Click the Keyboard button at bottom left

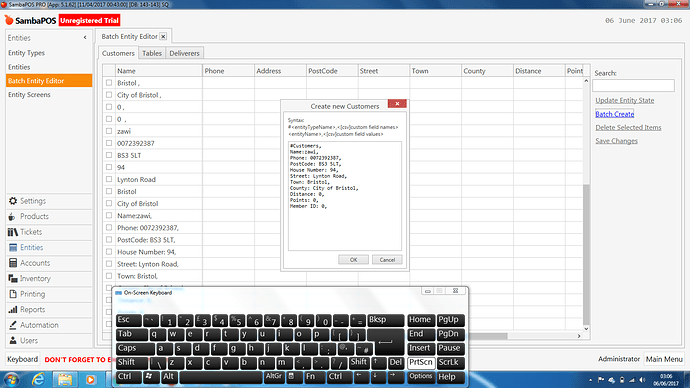(x=22, y=359)
